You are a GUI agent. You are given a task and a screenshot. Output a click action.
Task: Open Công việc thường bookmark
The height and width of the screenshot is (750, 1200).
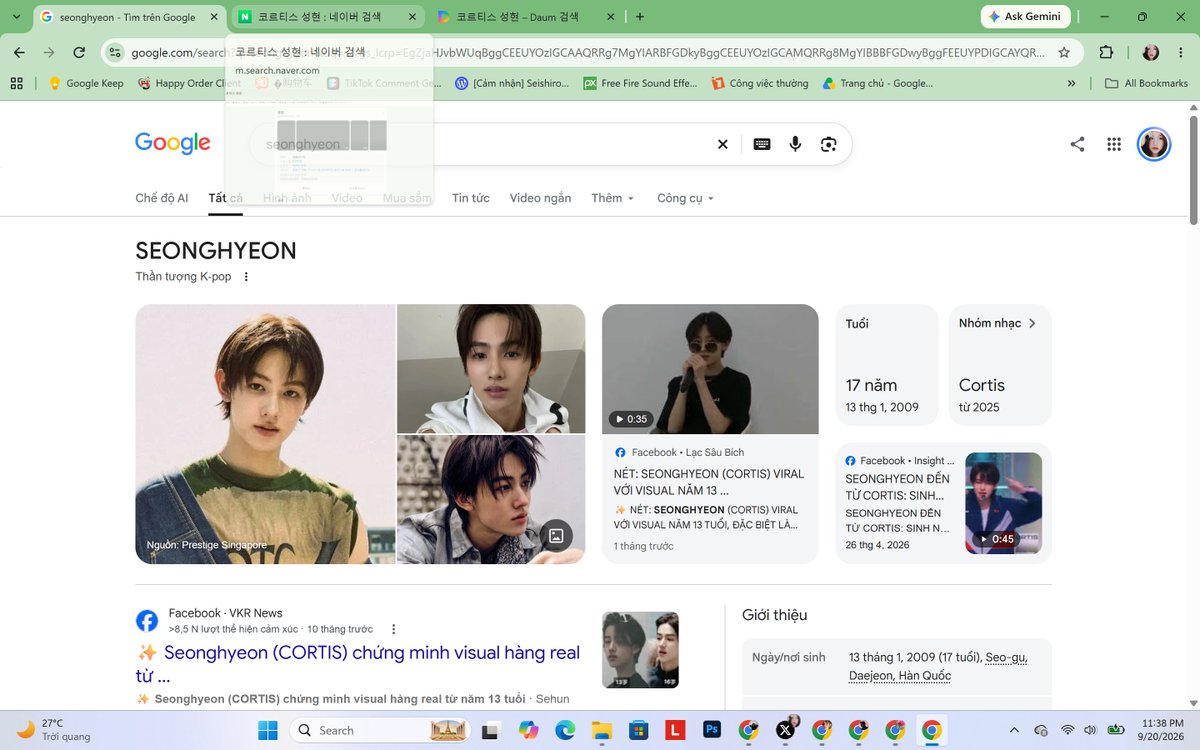[x=760, y=83]
